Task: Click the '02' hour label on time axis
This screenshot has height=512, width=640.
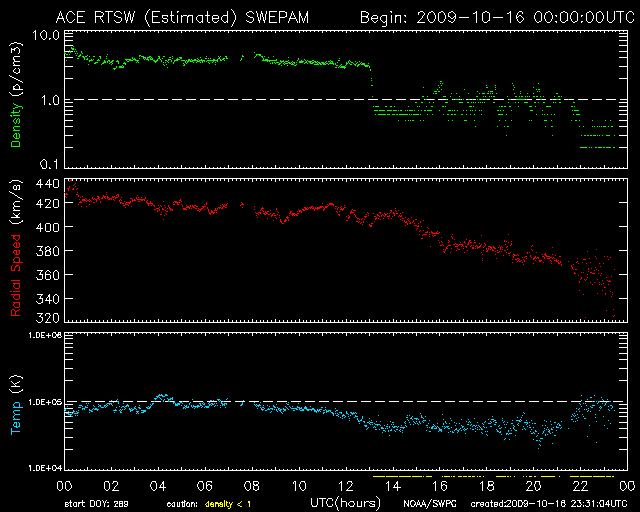Action: click(111, 486)
